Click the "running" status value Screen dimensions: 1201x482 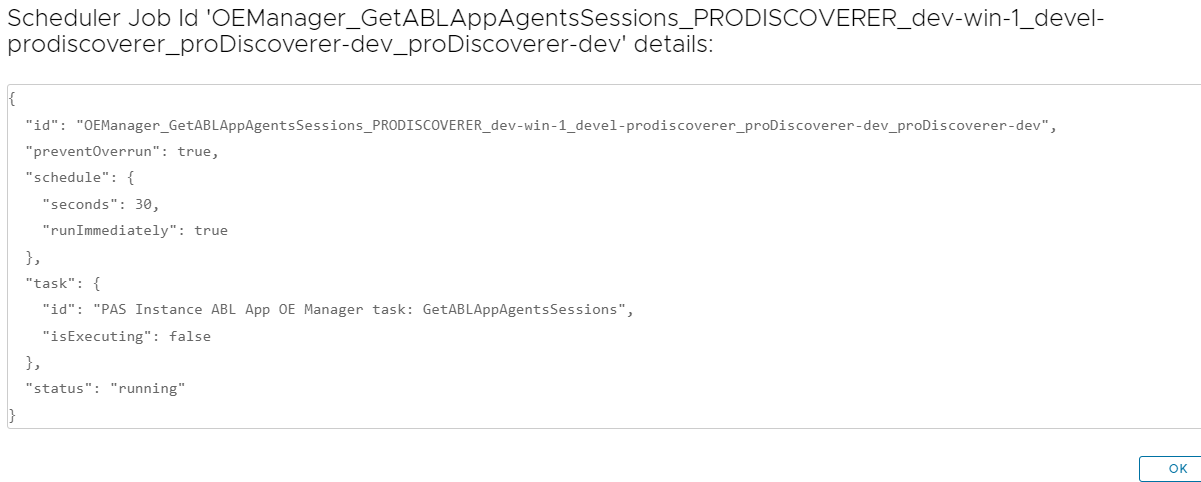coord(148,388)
